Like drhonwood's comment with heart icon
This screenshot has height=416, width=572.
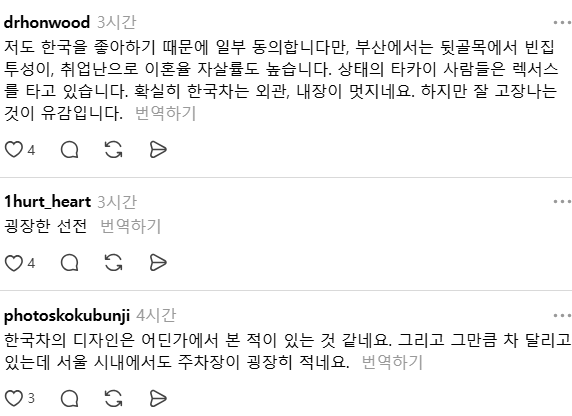pos(13,149)
